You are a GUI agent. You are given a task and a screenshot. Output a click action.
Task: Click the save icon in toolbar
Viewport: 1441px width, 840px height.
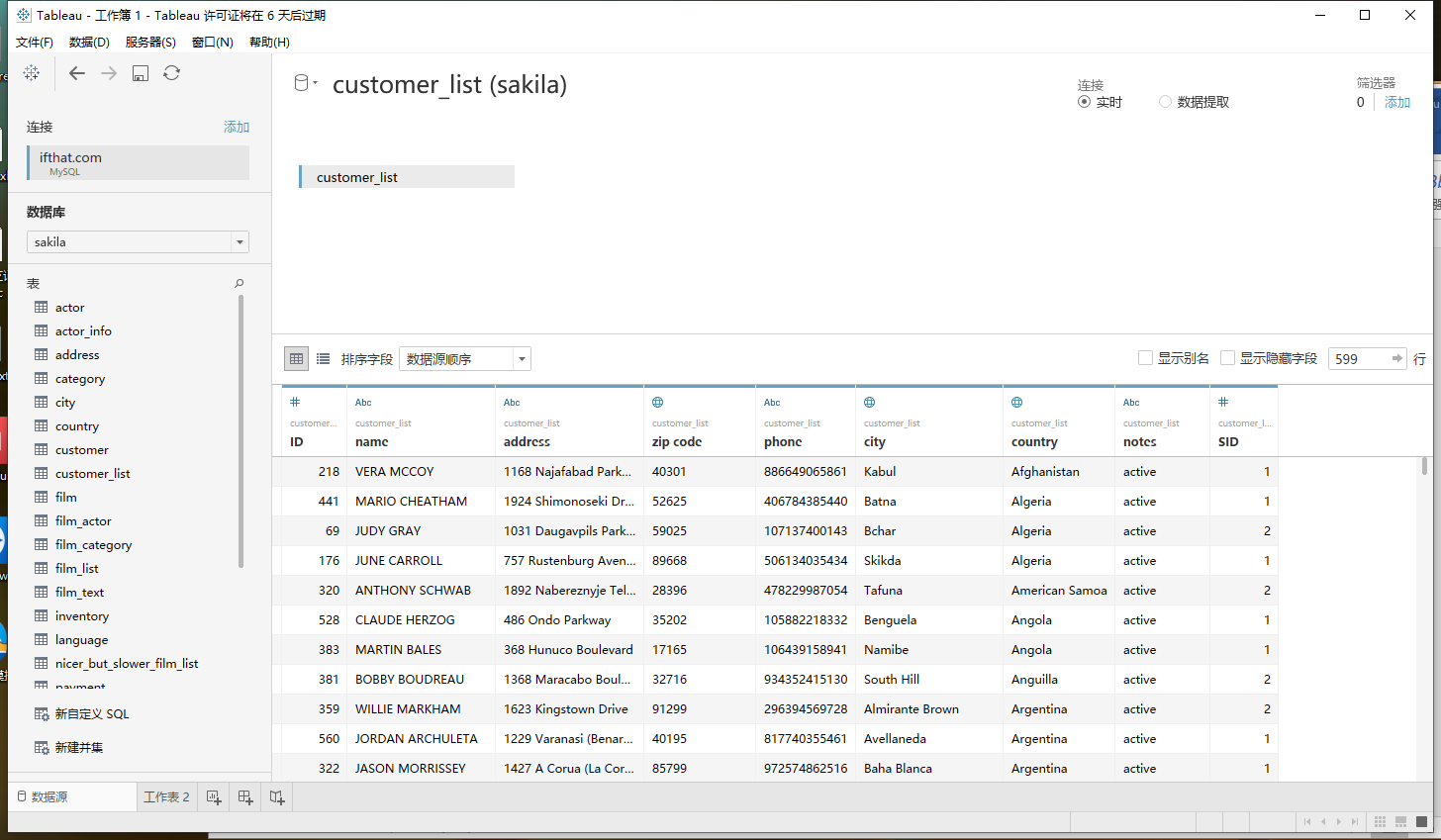tap(141, 73)
